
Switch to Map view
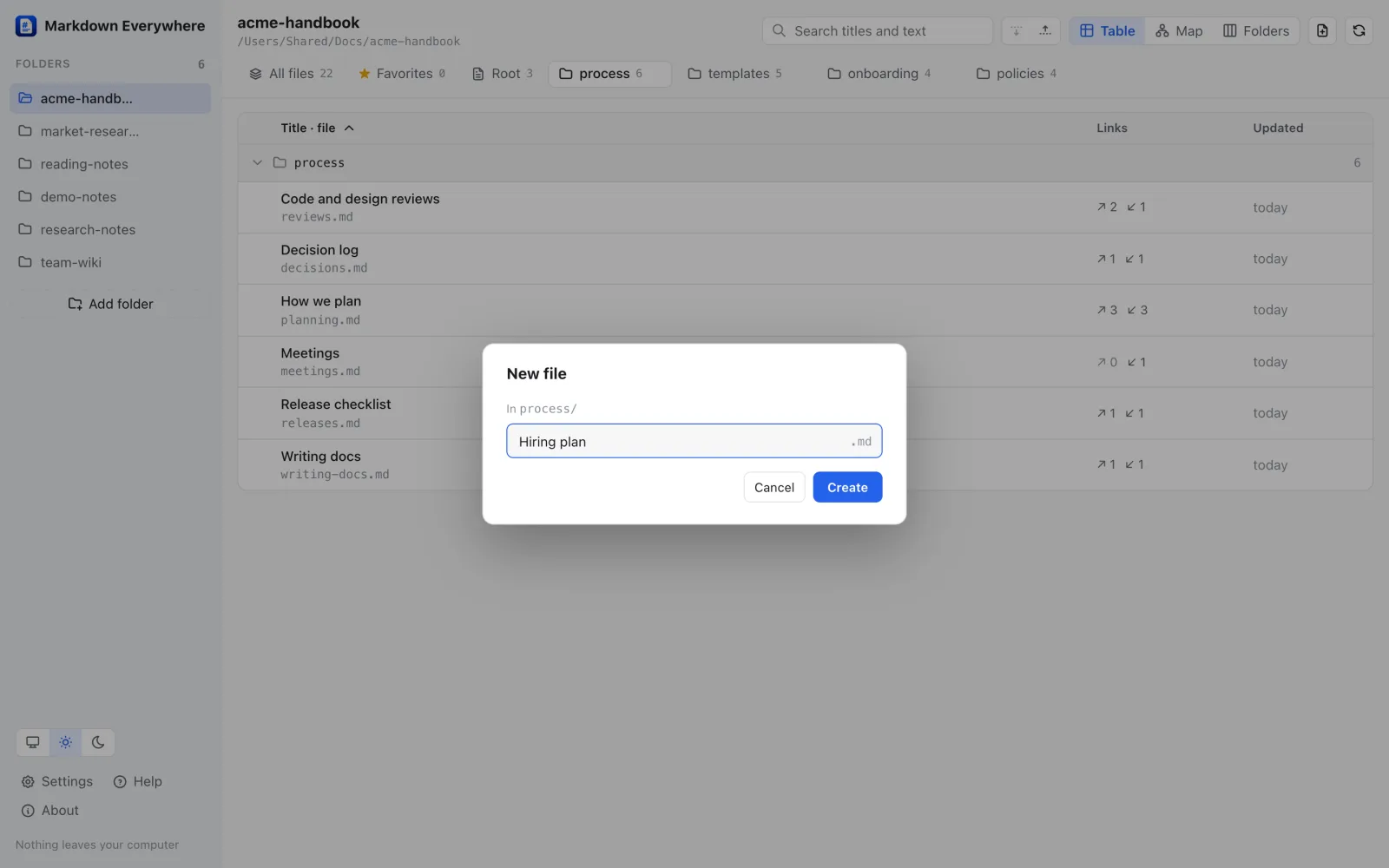1179,31
